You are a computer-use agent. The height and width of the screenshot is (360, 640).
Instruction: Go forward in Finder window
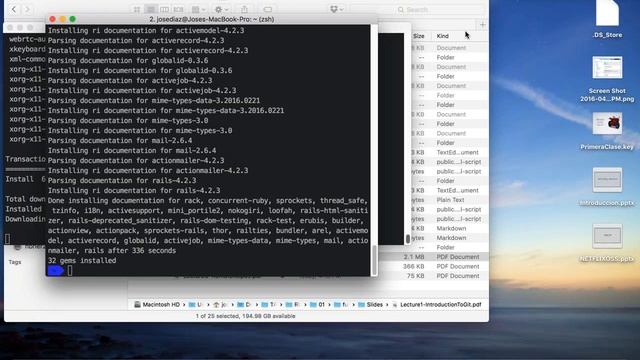27,9
